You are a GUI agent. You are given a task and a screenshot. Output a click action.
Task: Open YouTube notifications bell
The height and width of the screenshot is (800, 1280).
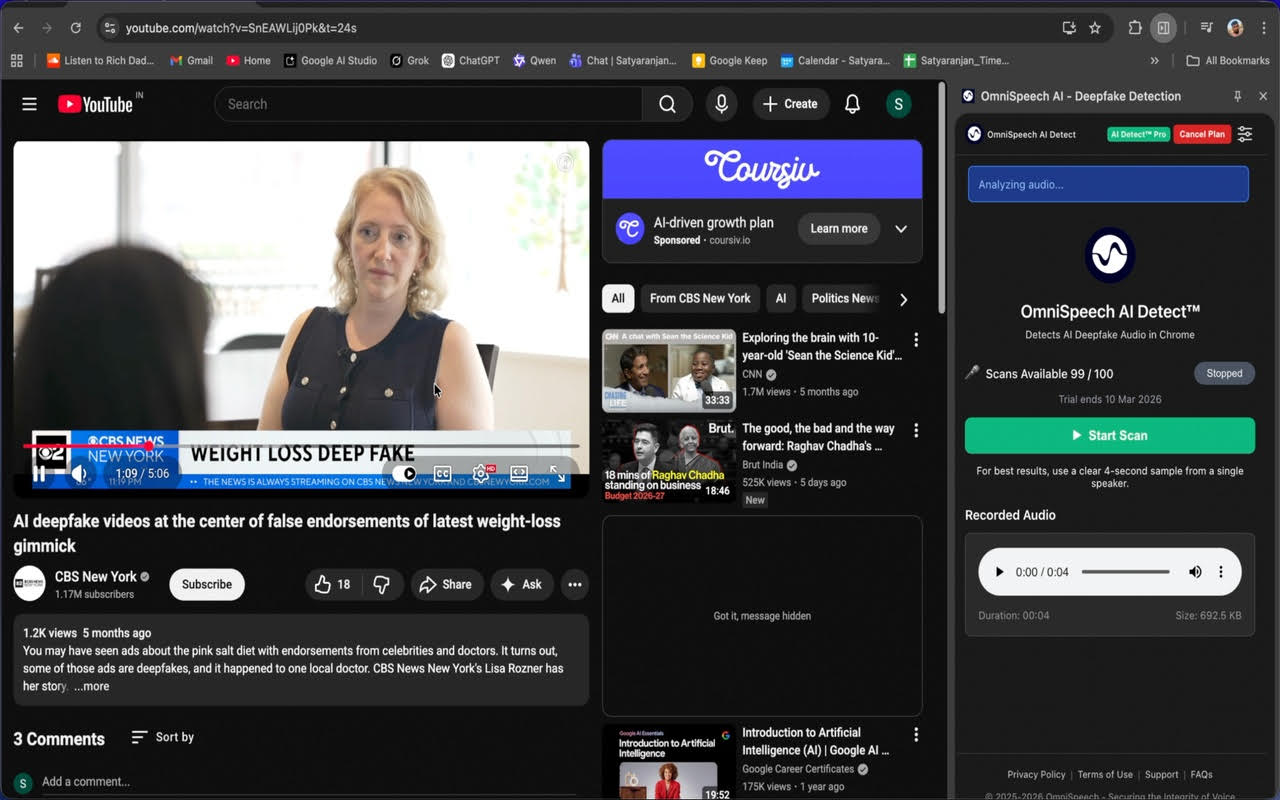[x=852, y=104]
